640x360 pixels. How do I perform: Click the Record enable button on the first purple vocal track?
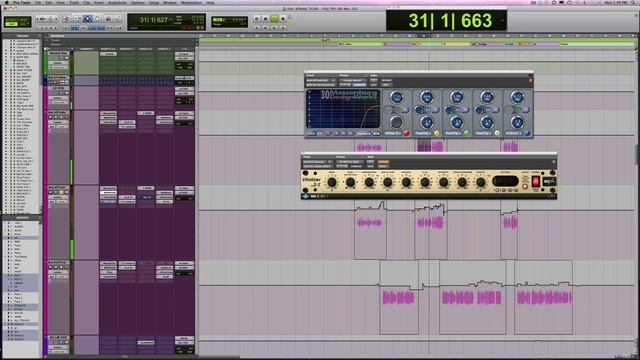51,117
